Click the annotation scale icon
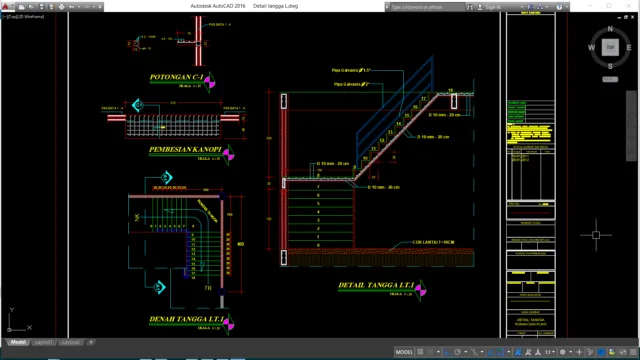This screenshot has height=360, width=640. point(538,352)
